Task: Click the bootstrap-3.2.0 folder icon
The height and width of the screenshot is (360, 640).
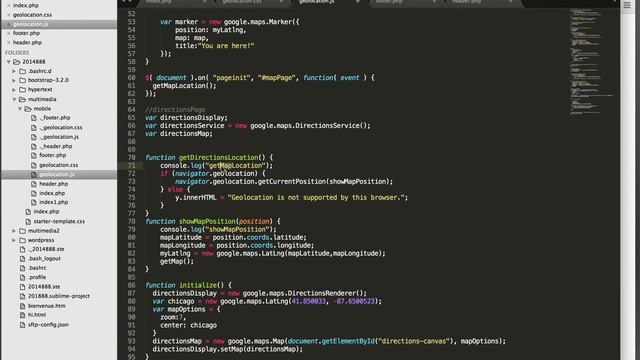Action: click(22, 80)
